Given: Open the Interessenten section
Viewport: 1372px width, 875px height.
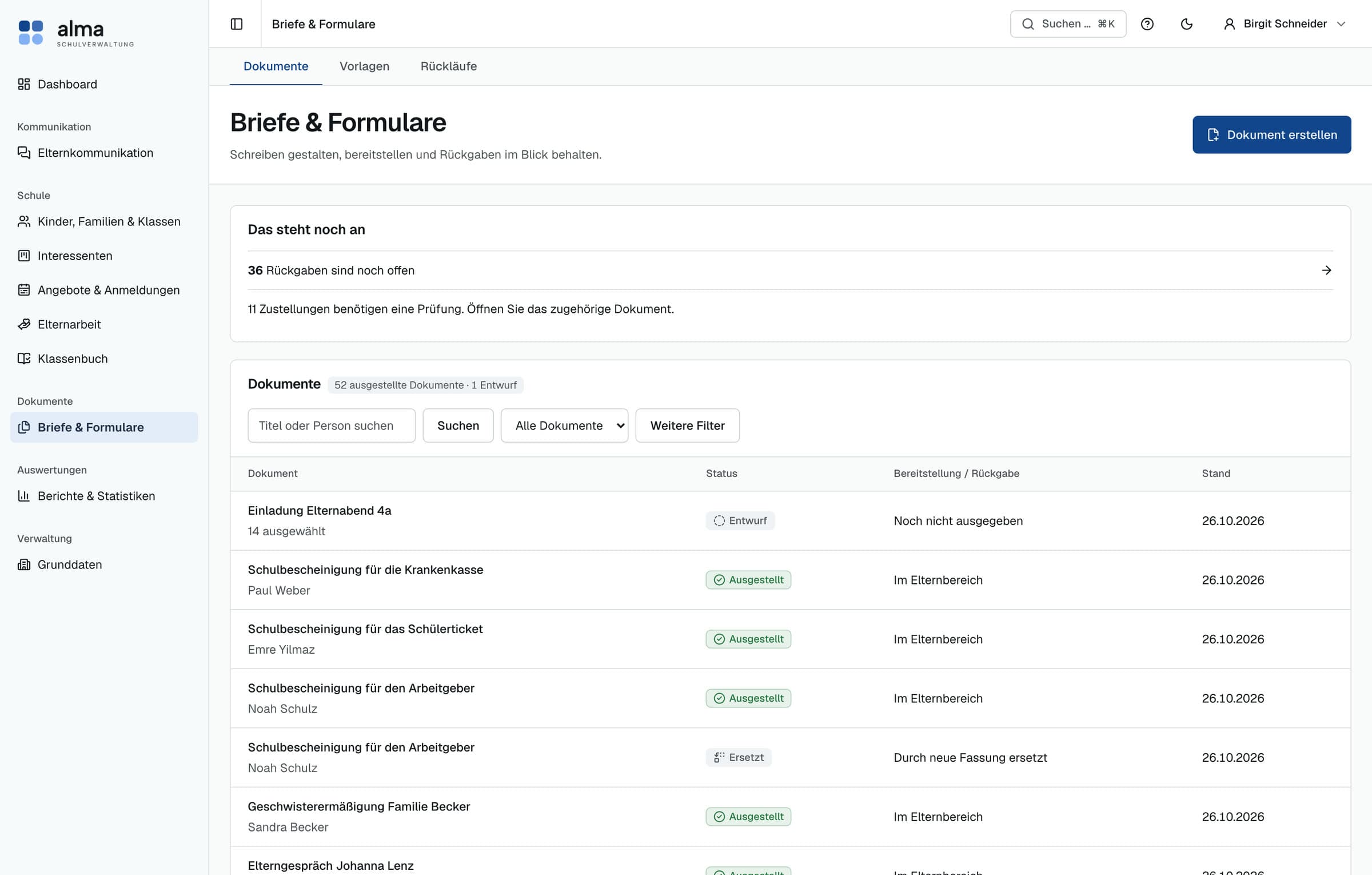Looking at the screenshot, I should point(104,256).
